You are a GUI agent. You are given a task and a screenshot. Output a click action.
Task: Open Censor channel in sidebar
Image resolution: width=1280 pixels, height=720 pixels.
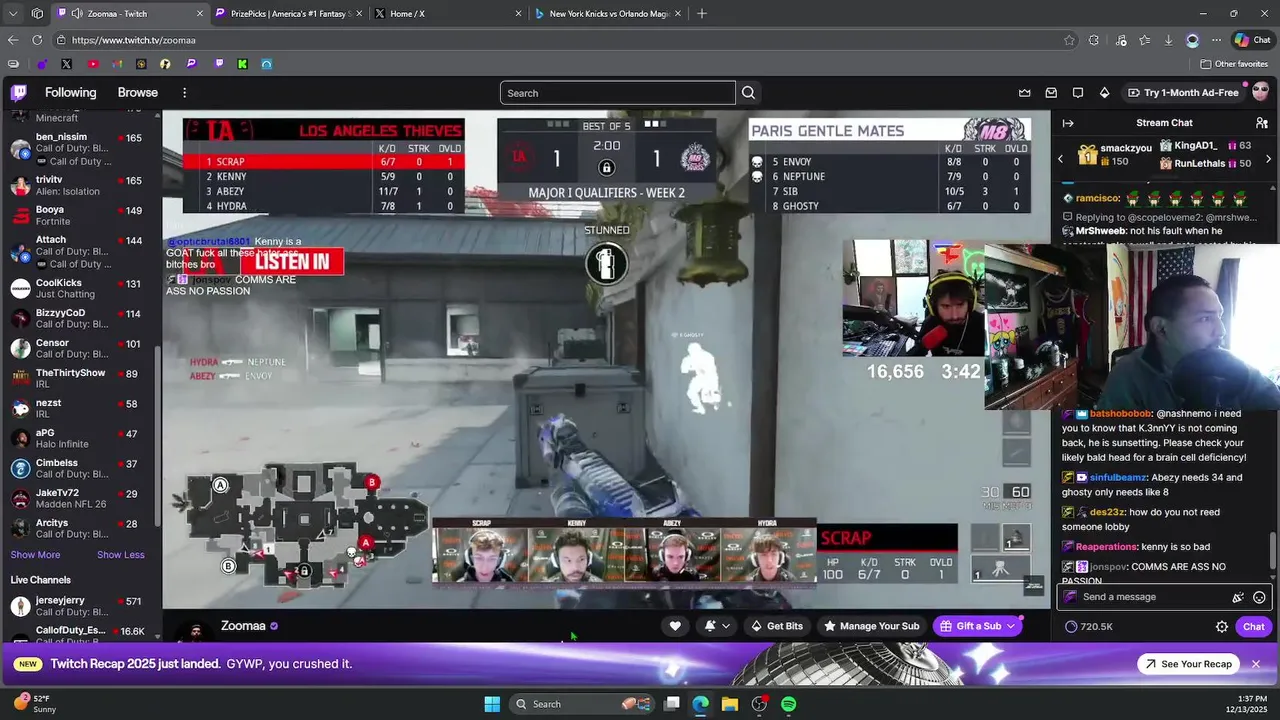80,349
